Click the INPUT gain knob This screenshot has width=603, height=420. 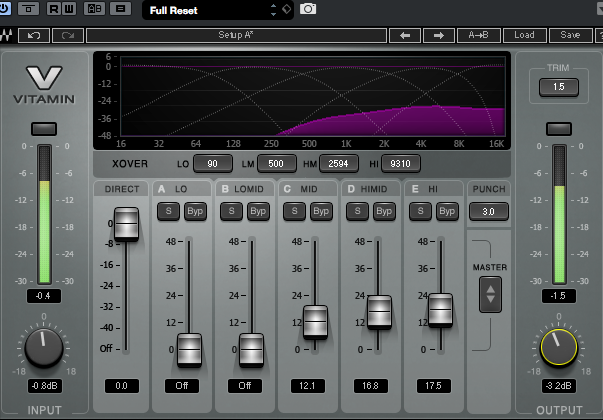[x=44, y=348]
